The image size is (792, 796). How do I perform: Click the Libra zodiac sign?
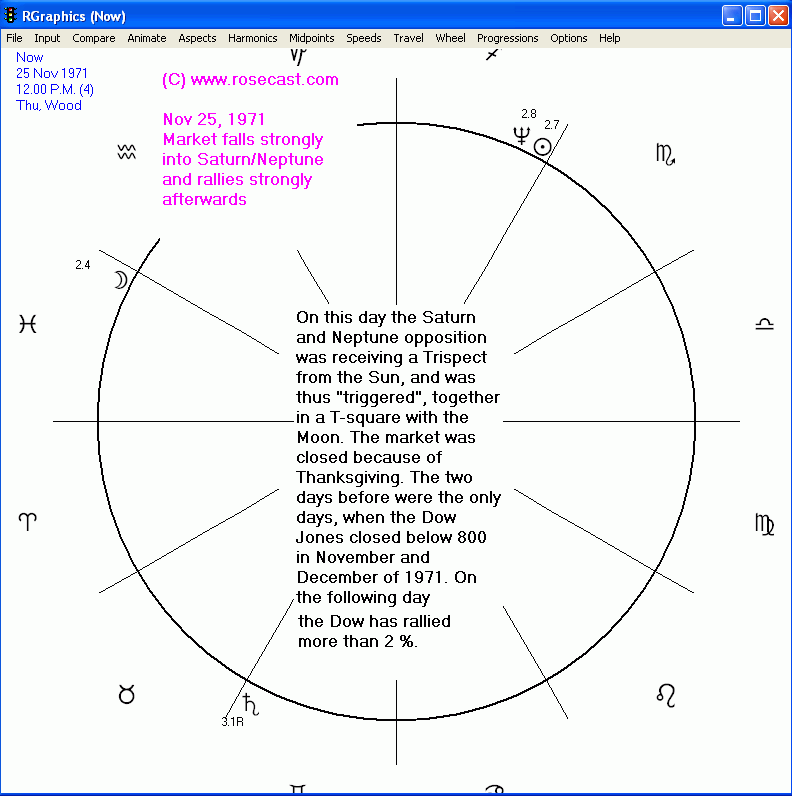764,324
